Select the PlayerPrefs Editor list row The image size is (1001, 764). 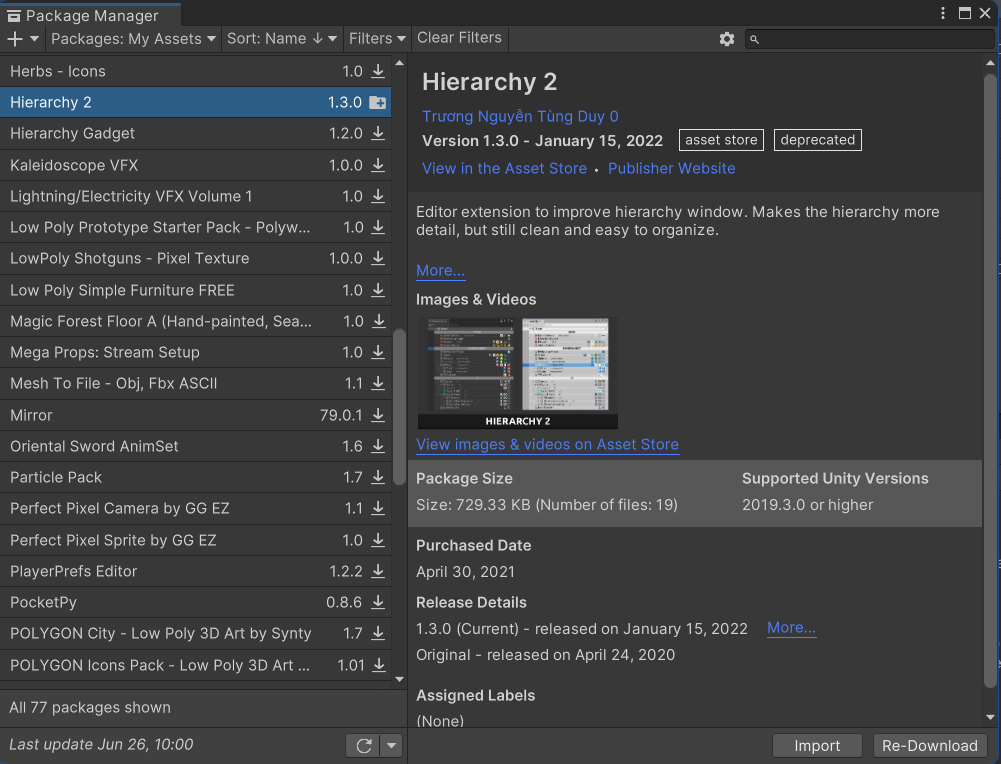pyautogui.click(x=195, y=571)
